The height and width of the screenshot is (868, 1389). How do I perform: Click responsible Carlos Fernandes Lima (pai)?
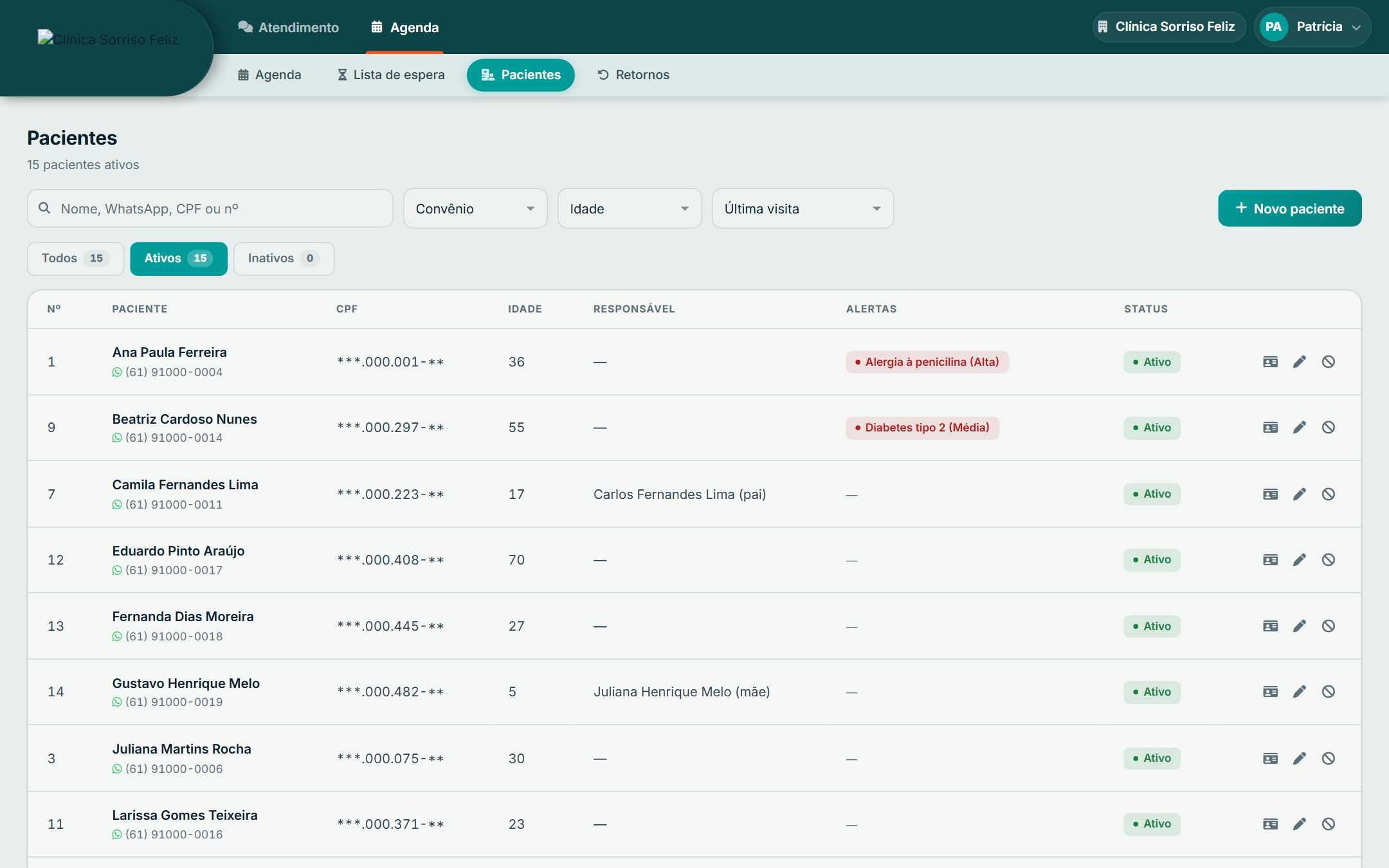[x=680, y=494]
